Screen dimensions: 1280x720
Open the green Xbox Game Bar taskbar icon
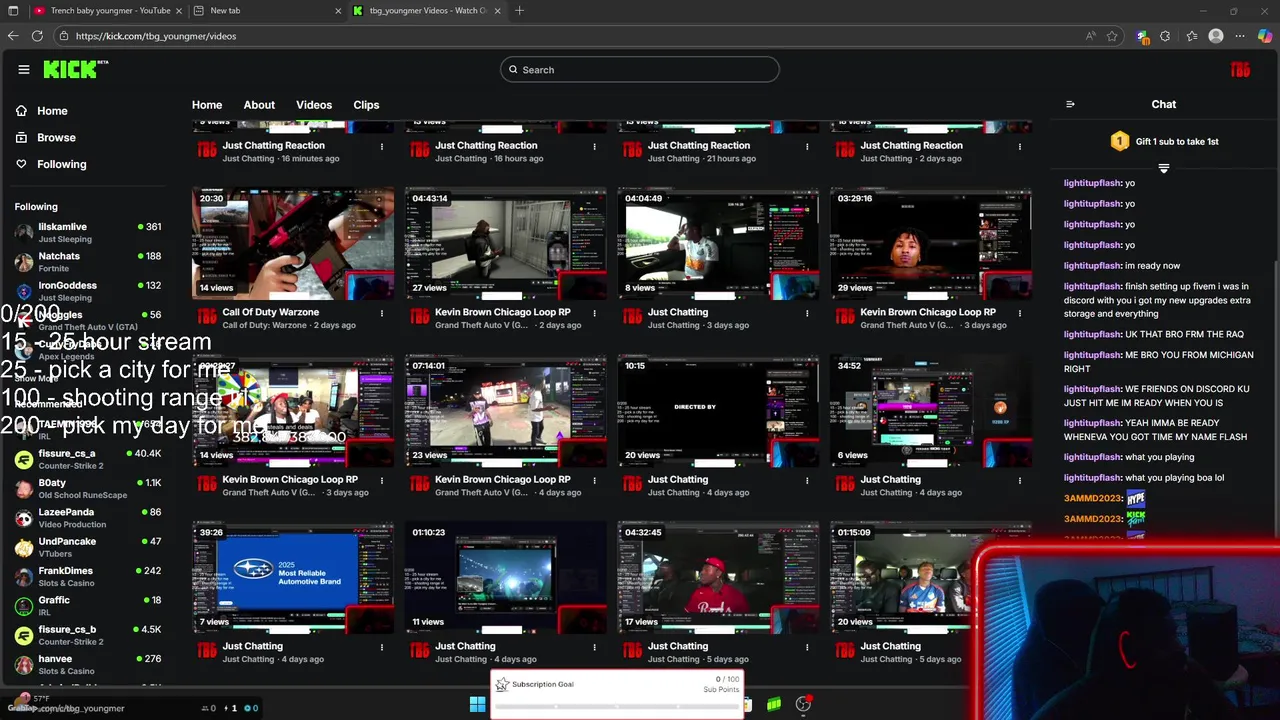(774, 704)
